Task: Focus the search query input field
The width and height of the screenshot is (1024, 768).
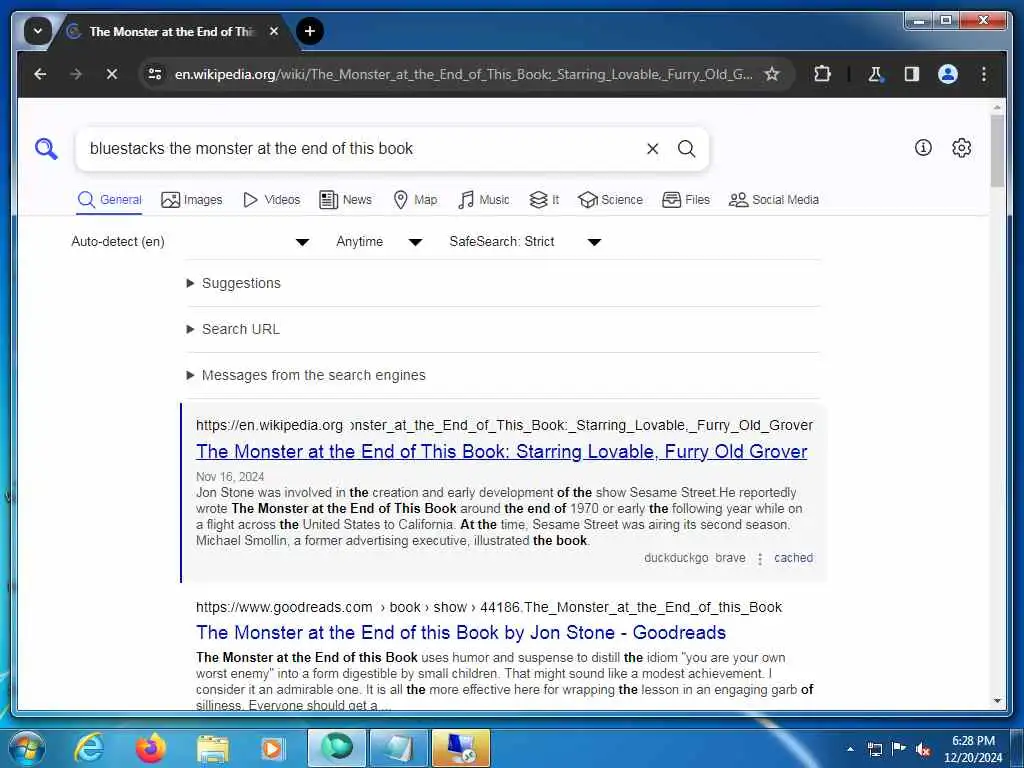Action: (x=362, y=149)
